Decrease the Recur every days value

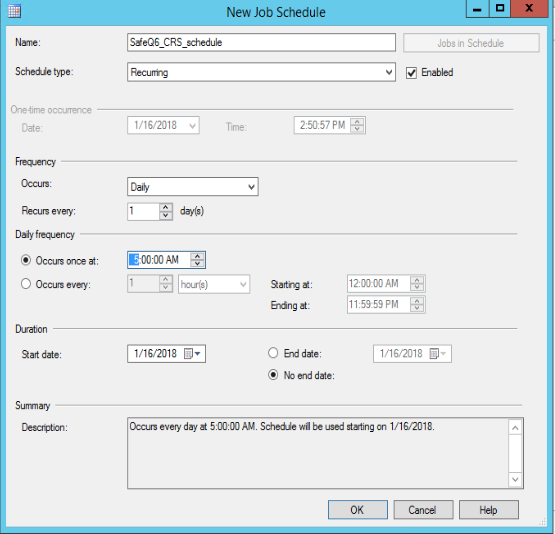coord(166,216)
